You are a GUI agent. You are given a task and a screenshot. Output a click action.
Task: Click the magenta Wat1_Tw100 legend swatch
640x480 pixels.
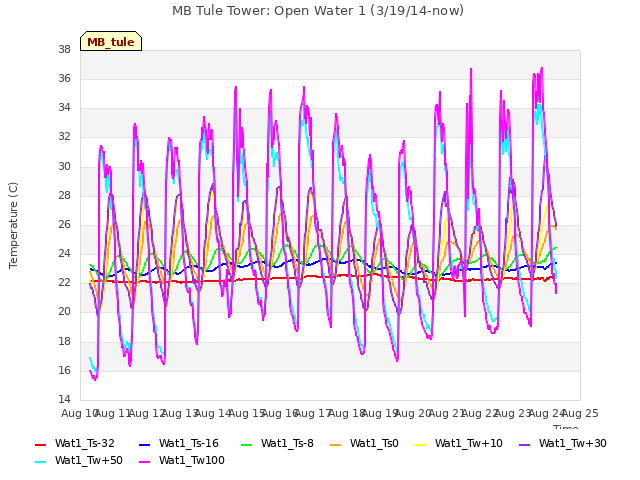coord(145,462)
